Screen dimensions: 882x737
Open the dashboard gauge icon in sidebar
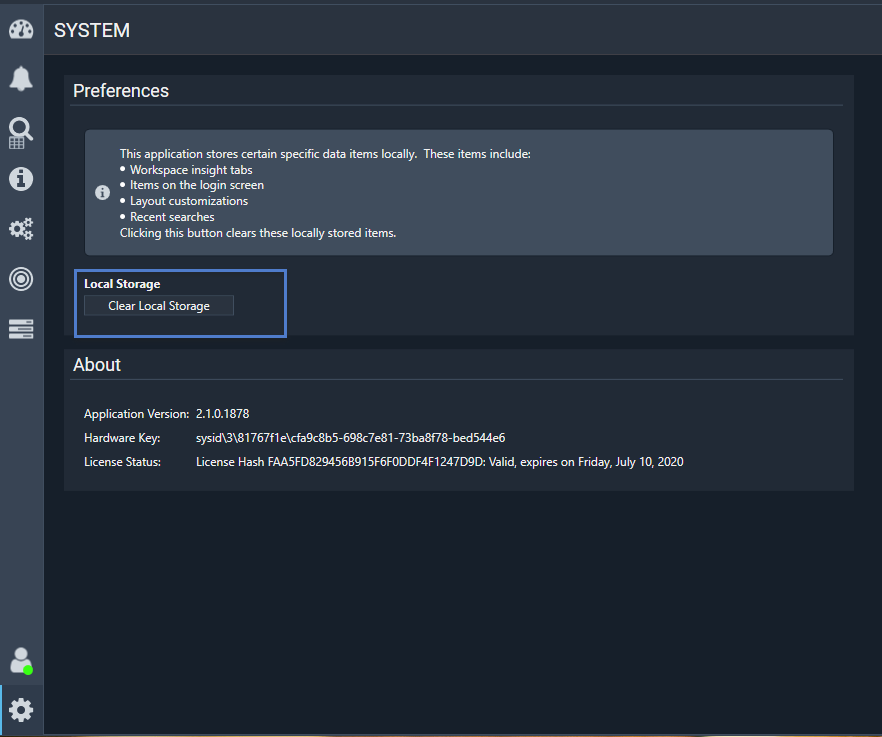tap(21, 29)
